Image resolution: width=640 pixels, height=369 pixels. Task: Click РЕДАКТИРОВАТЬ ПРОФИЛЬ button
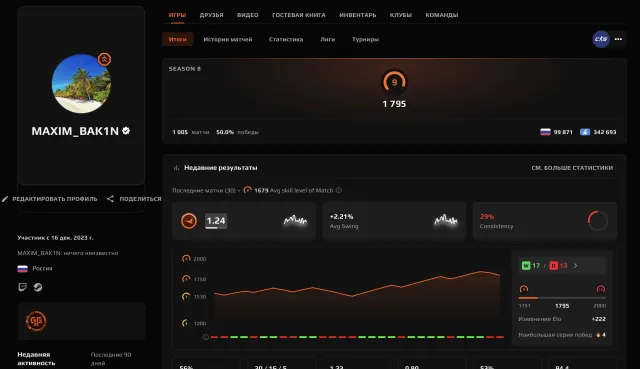pos(50,199)
